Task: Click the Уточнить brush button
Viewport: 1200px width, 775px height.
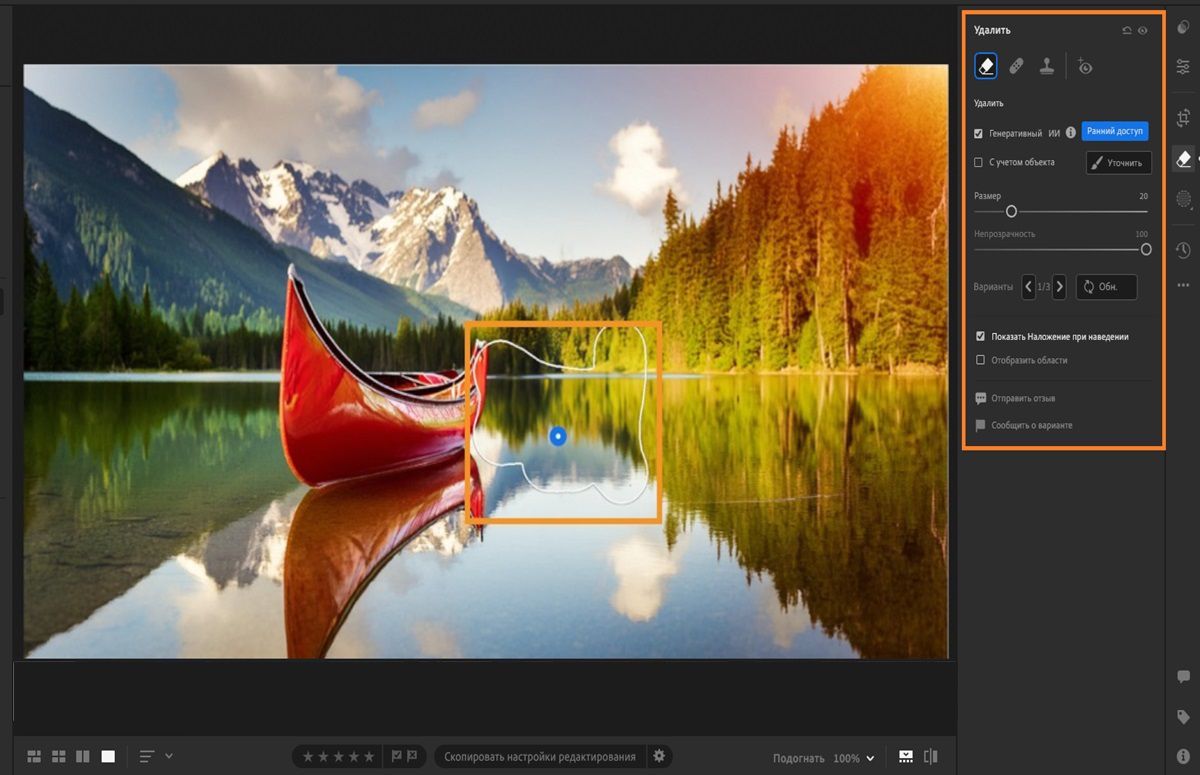Action: [1119, 162]
